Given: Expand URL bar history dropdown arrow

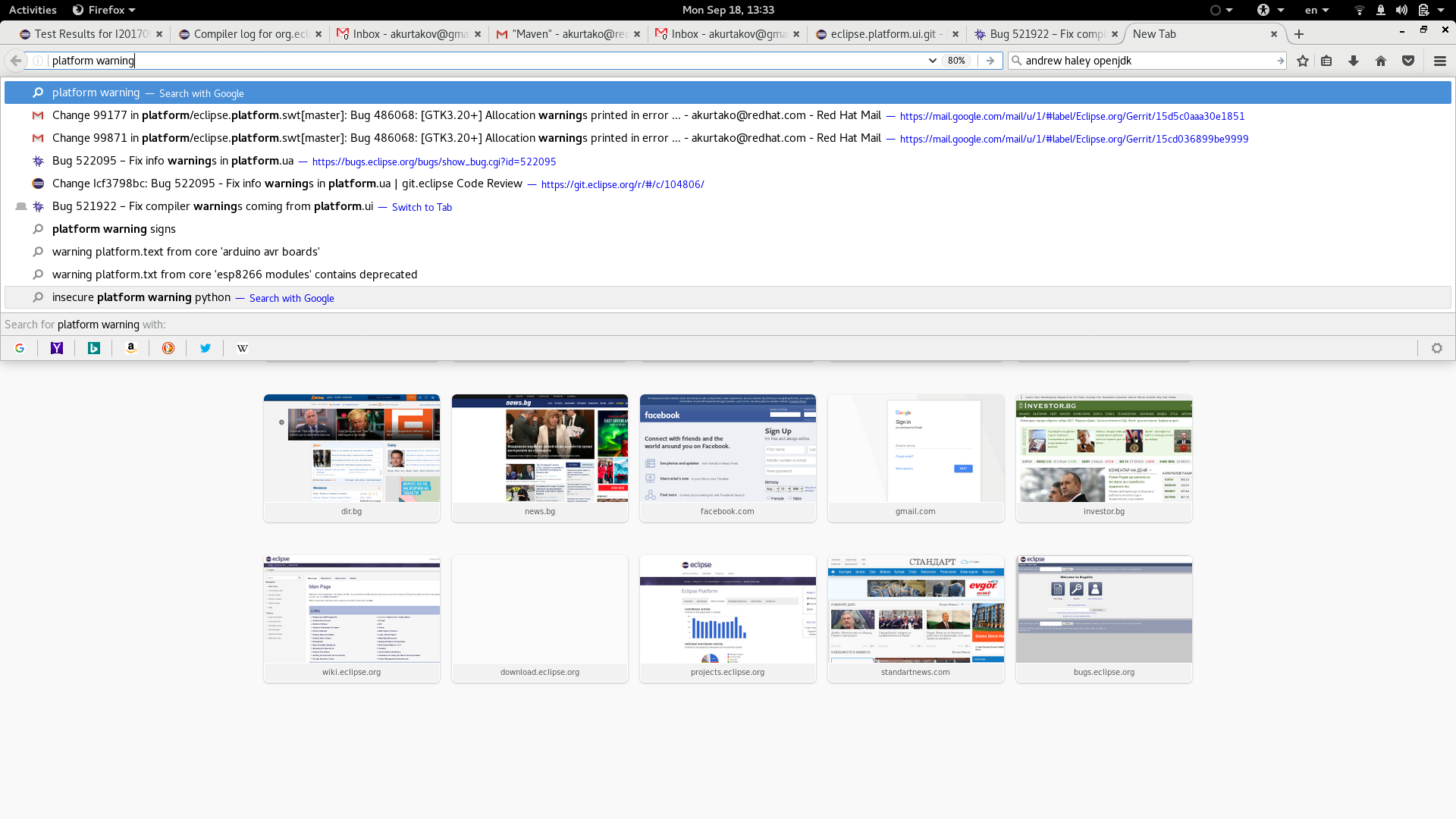Looking at the screenshot, I should point(932,61).
